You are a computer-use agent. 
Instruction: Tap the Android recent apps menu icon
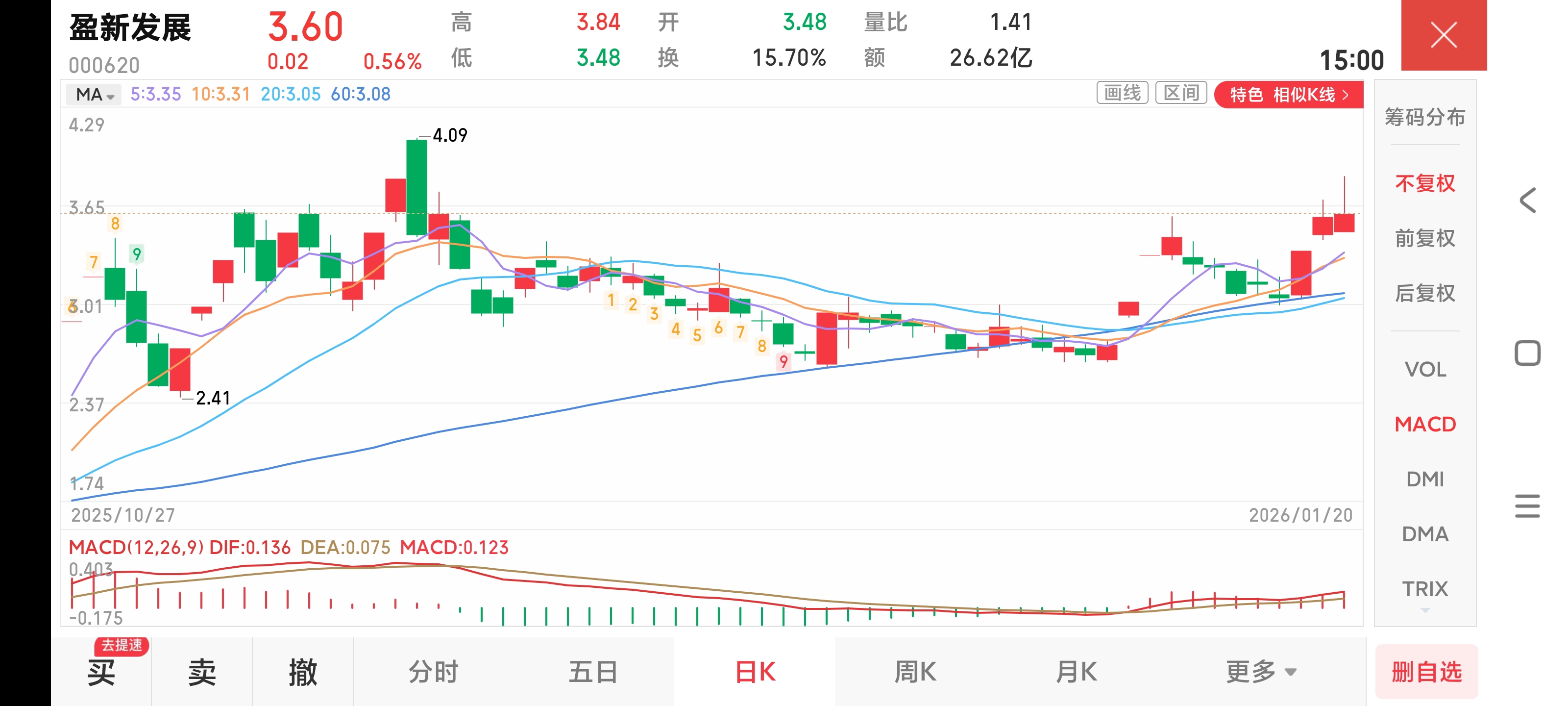(1527, 506)
